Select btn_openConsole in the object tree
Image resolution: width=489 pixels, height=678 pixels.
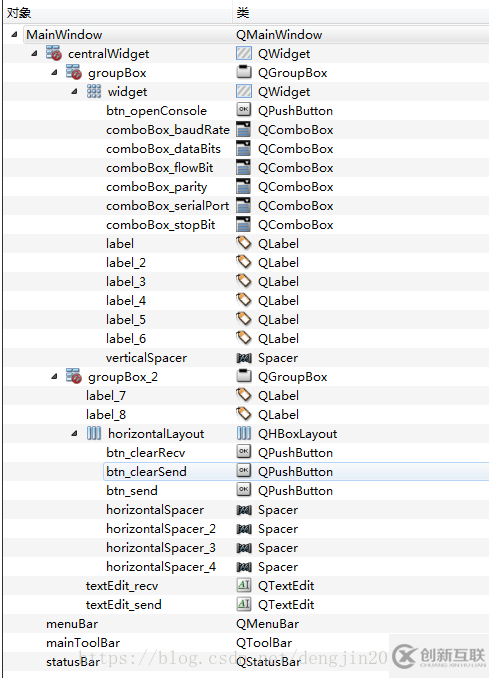pyautogui.click(x=157, y=111)
